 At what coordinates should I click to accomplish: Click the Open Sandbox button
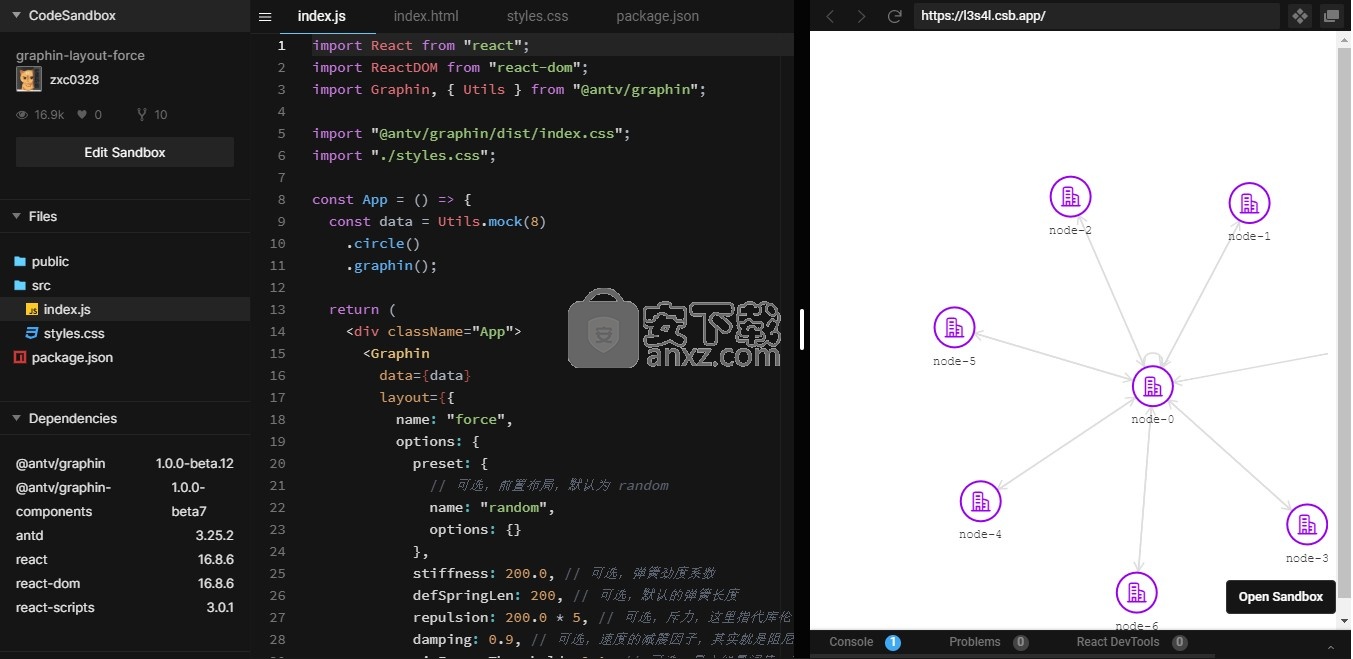[1280, 597]
